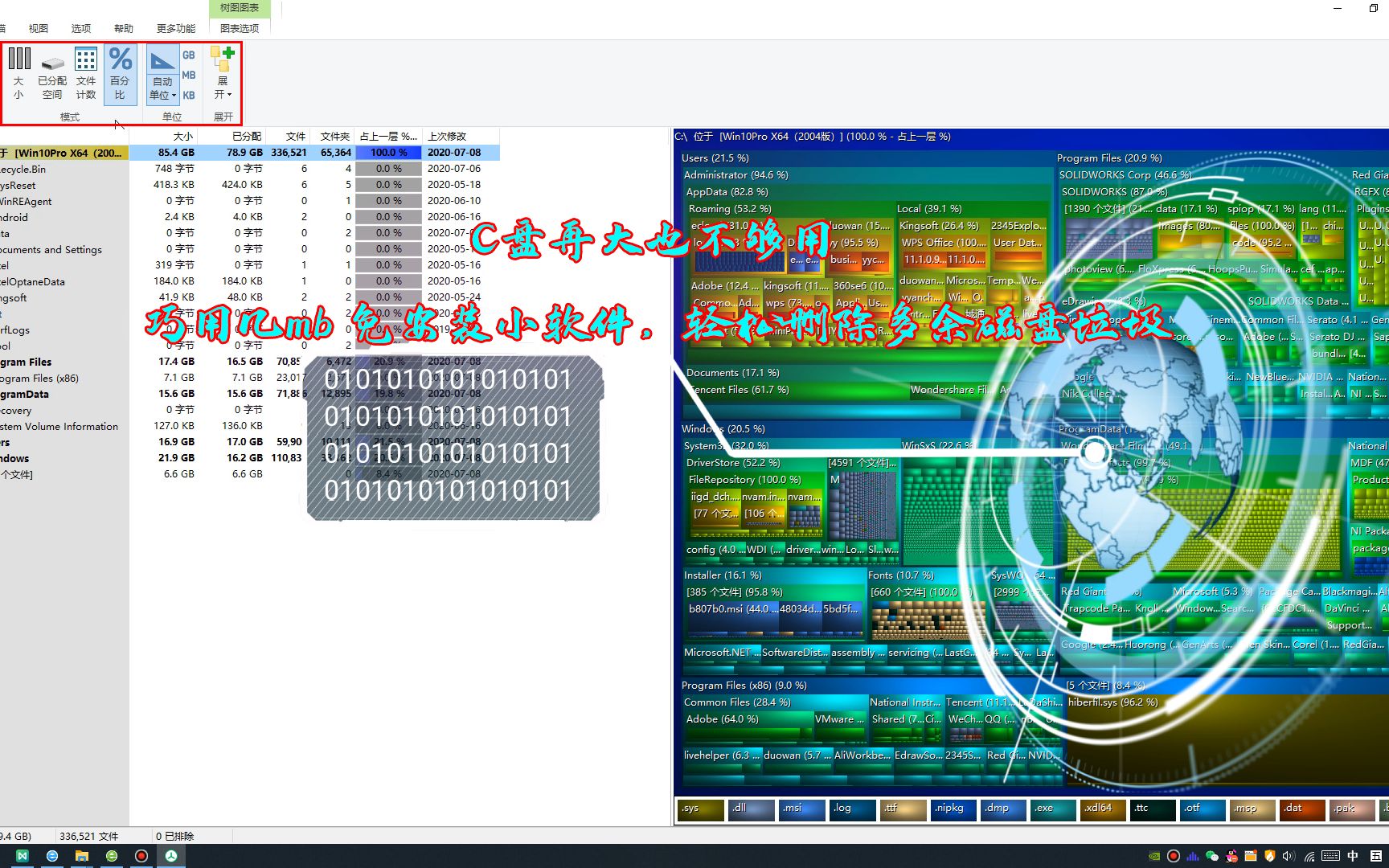This screenshot has width=1389, height=868.
Task: Open WeChat tray icon
Action: [1212, 857]
